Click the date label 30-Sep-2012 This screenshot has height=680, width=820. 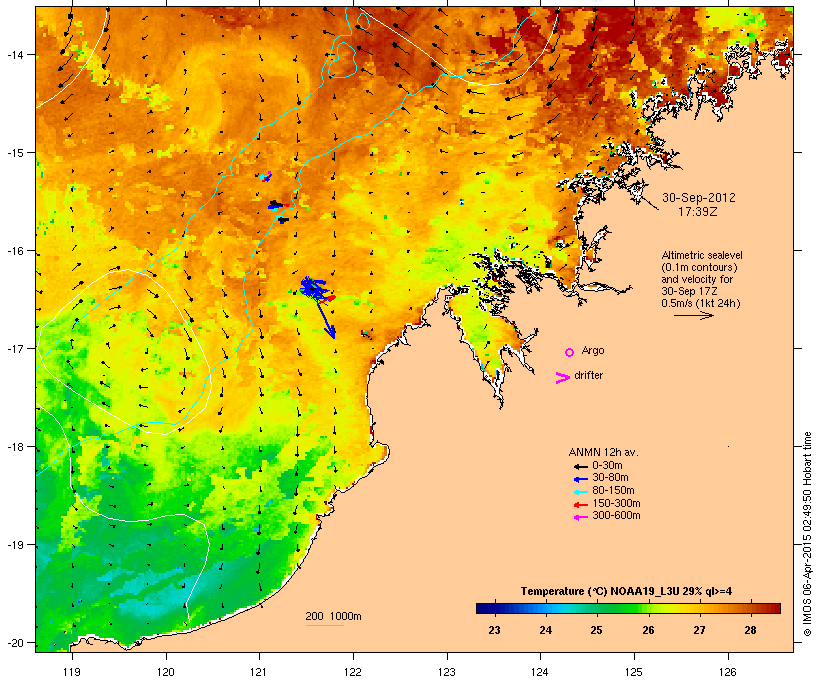699,198
